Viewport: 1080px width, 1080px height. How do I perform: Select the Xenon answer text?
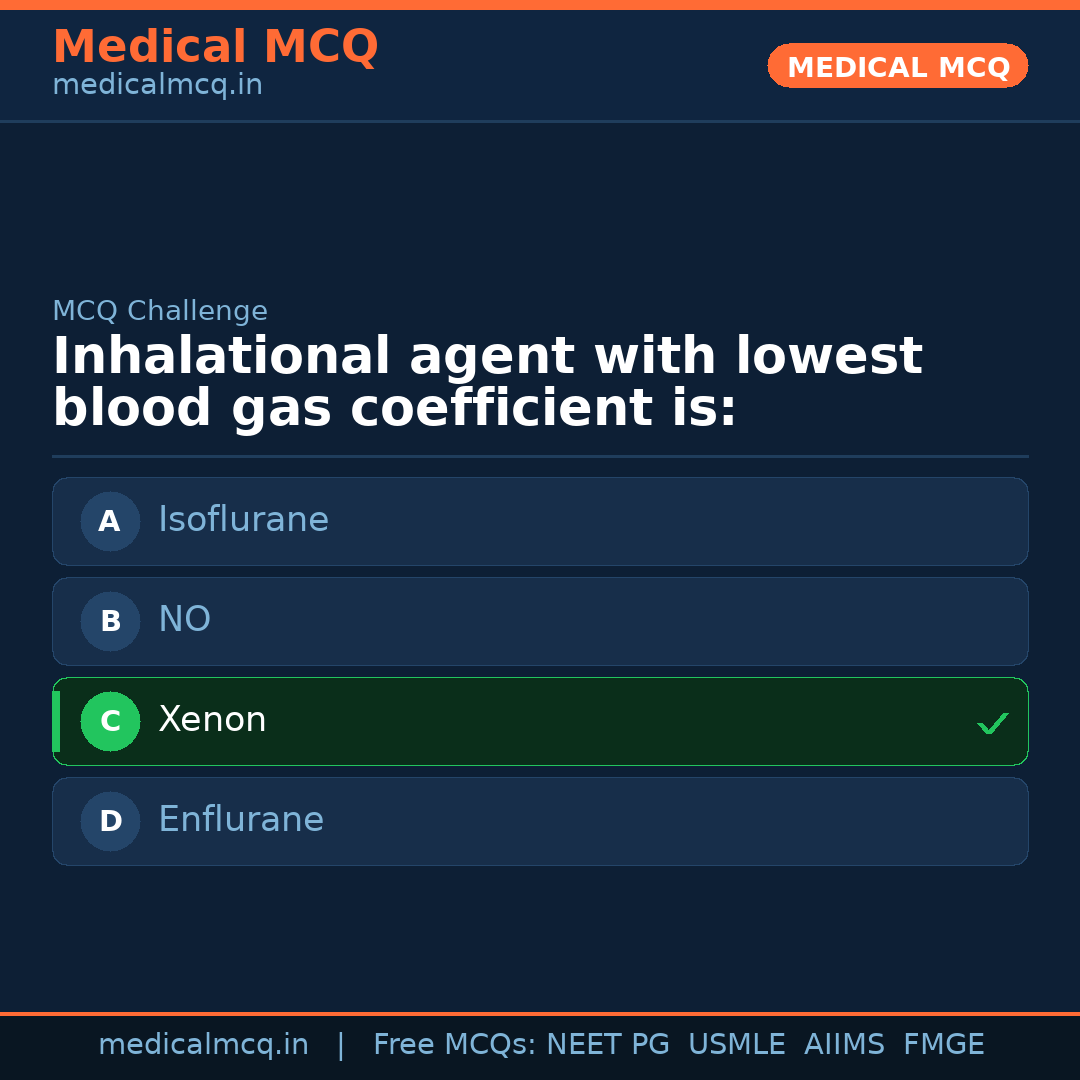point(212,720)
